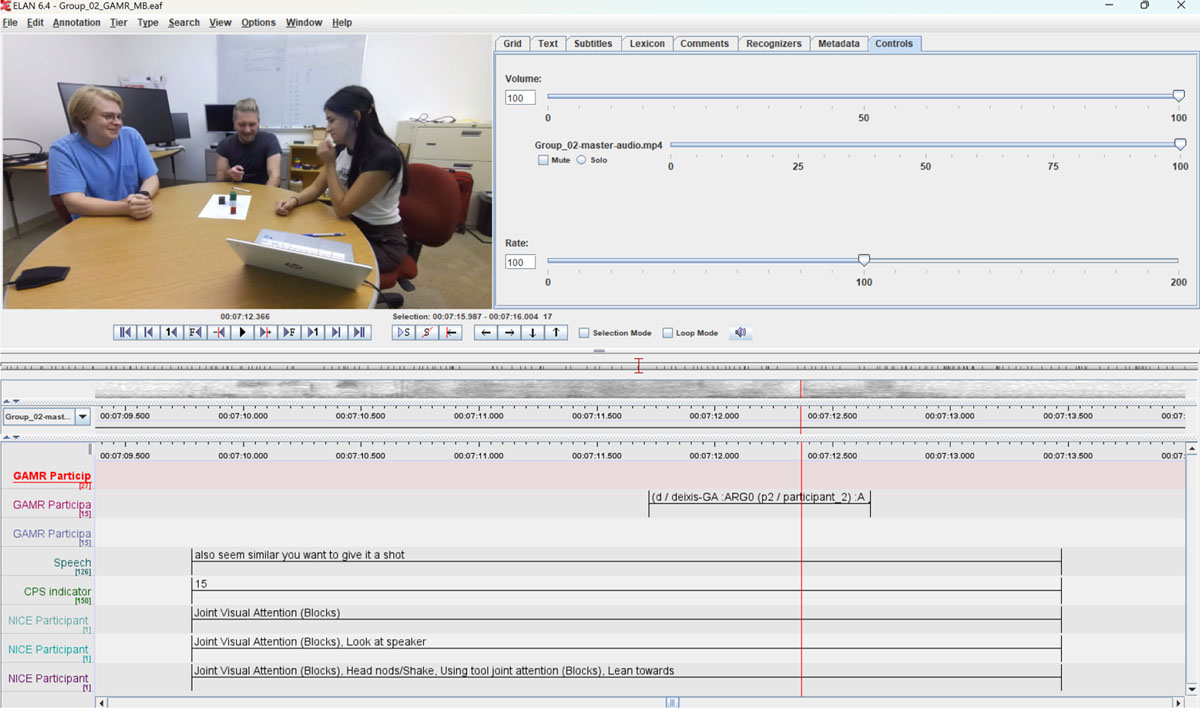Step one frame forward with F-arrow icon
This screenshot has height=708, width=1200.
[289, 332]
